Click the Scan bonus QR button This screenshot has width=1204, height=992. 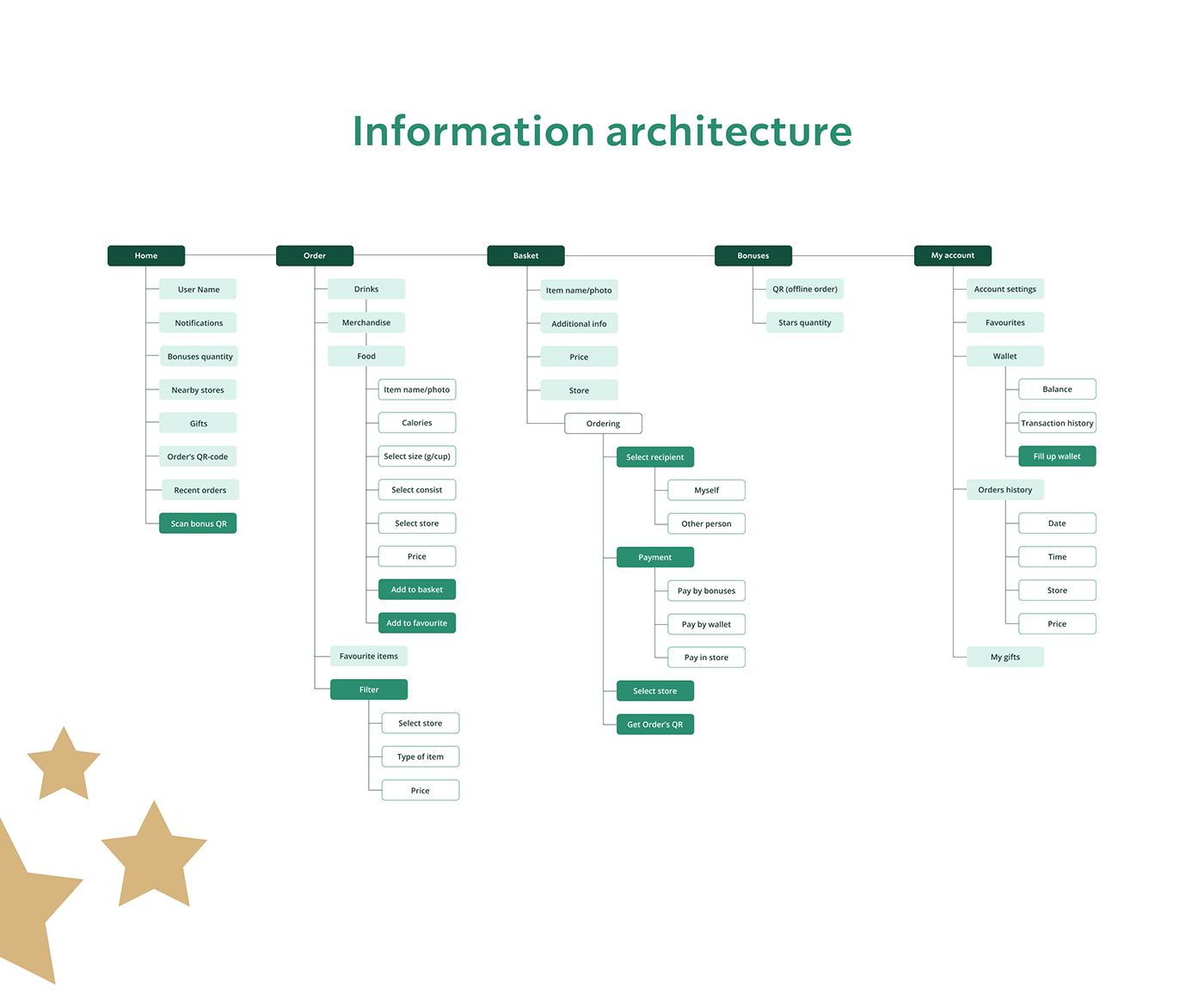coord(198,524)
